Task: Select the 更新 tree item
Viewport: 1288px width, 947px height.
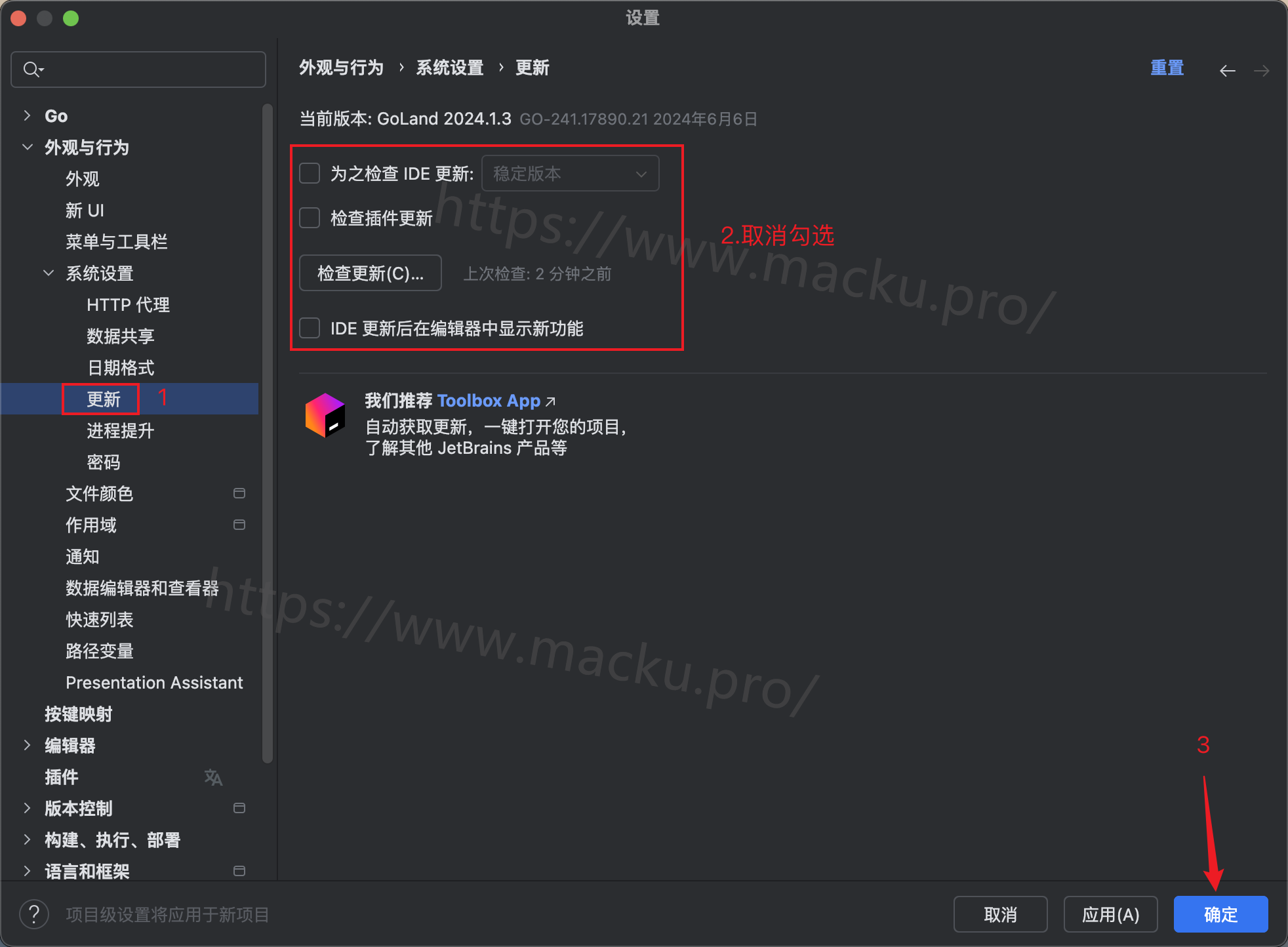Action: click(x=104, y=399)
